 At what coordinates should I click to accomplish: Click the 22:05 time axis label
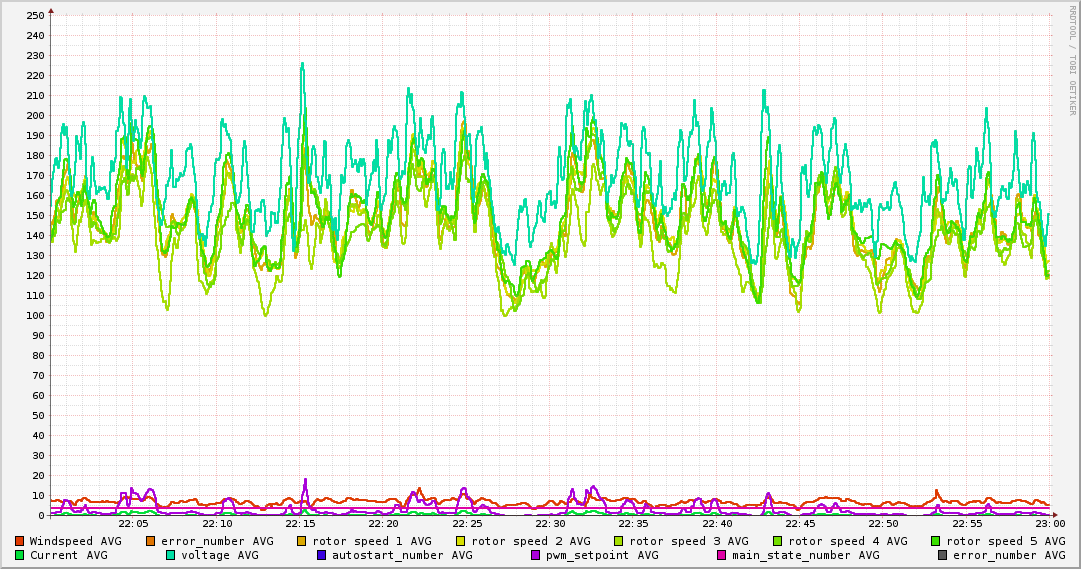point(134,524)
